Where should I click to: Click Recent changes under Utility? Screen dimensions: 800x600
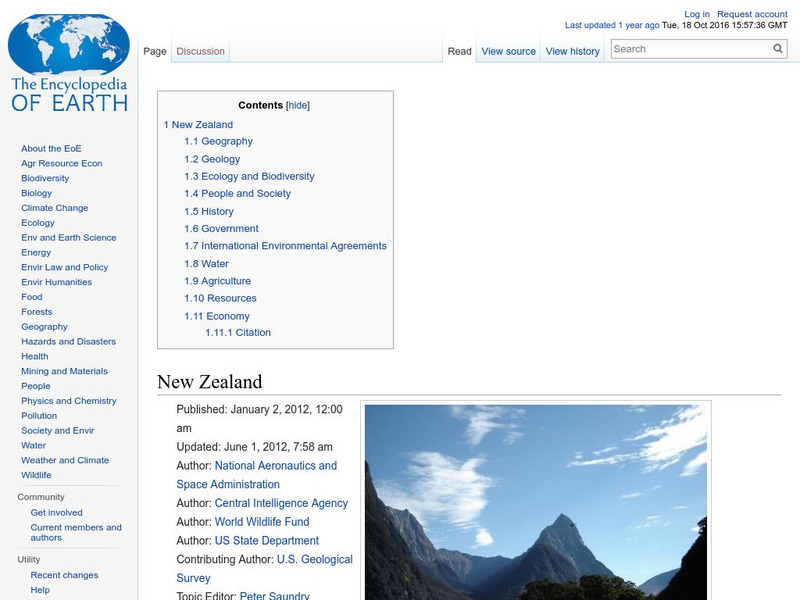(x=62, y=575)
